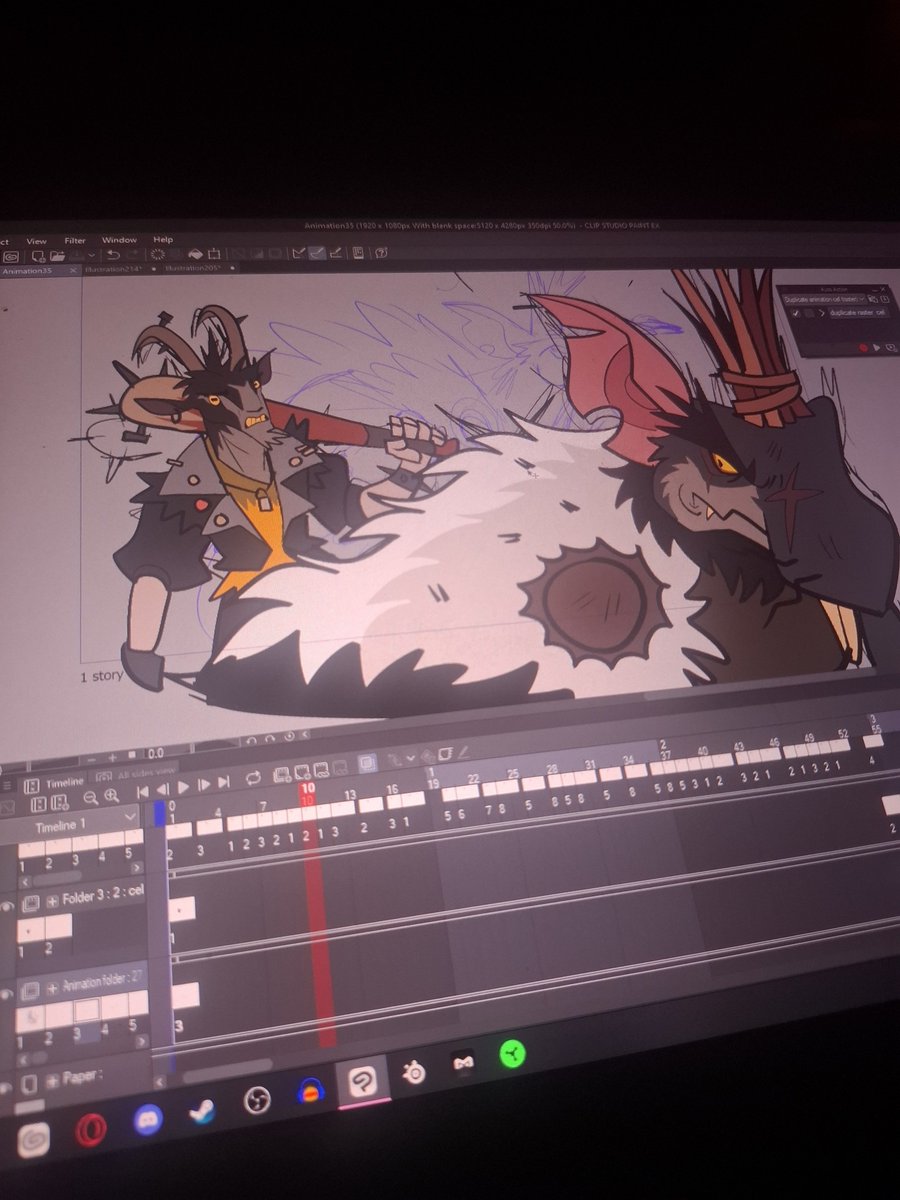Open the Timeline 1 dropdown
The image size is (900, 1200).
tap(131, 819)
